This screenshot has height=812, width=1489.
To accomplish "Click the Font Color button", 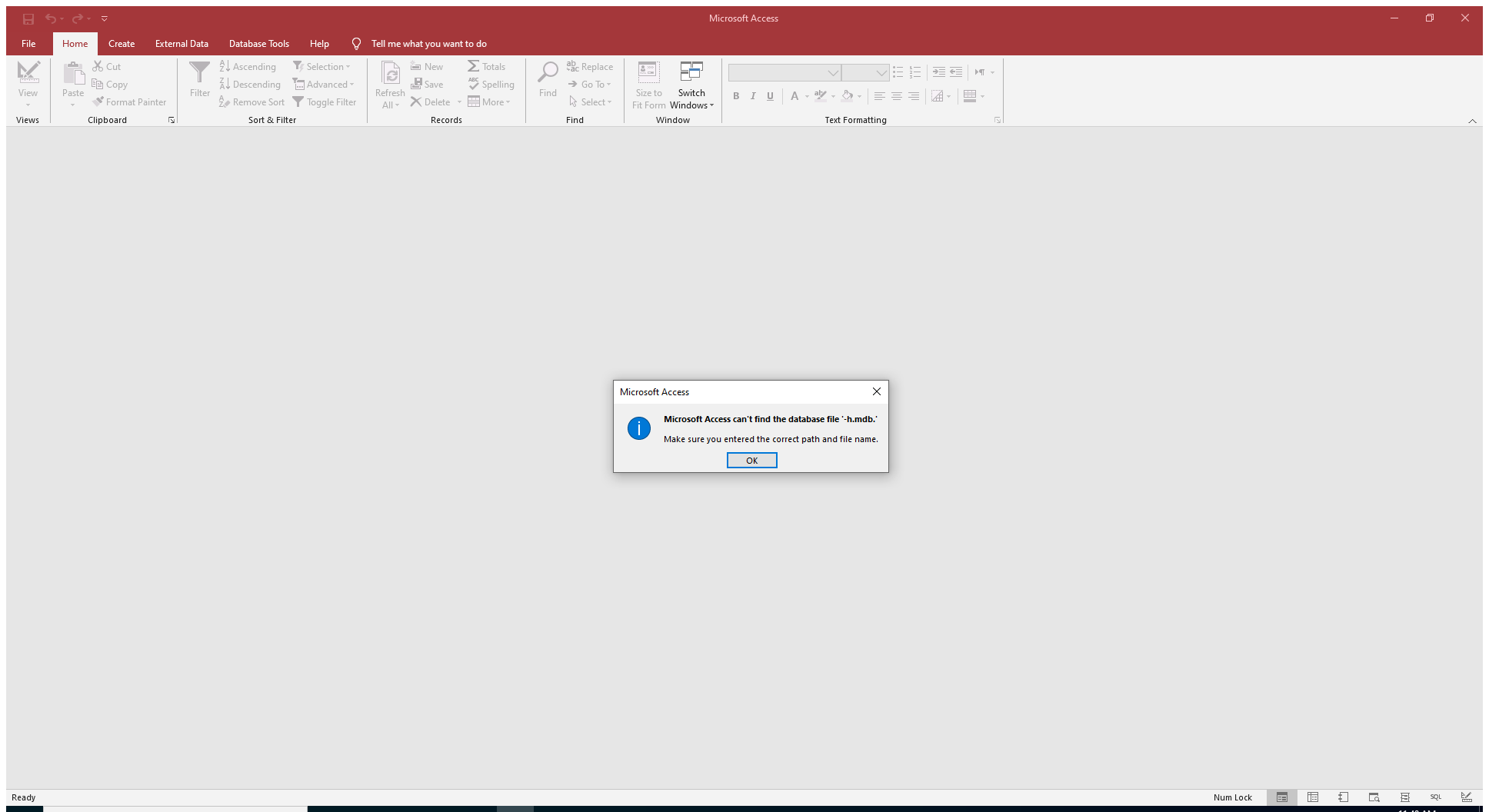I will (794, 96).
